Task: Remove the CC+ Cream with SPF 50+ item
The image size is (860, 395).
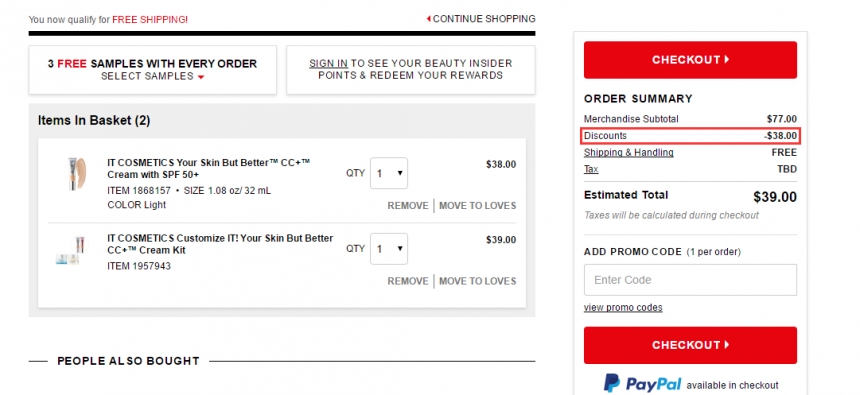Action: [x=408, y=206]
